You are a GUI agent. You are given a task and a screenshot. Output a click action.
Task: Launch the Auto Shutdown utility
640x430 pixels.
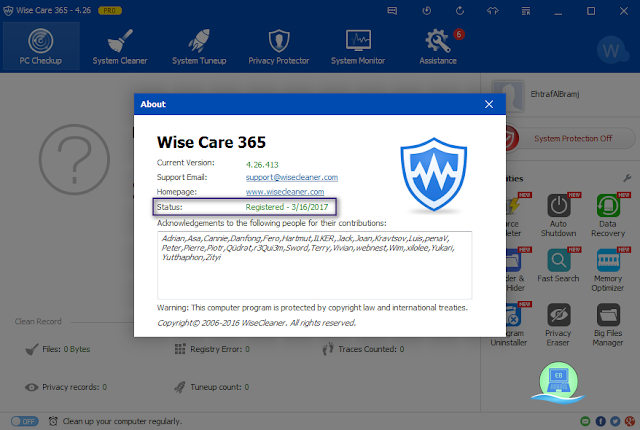pyautogui.click(x=558, y=215)
